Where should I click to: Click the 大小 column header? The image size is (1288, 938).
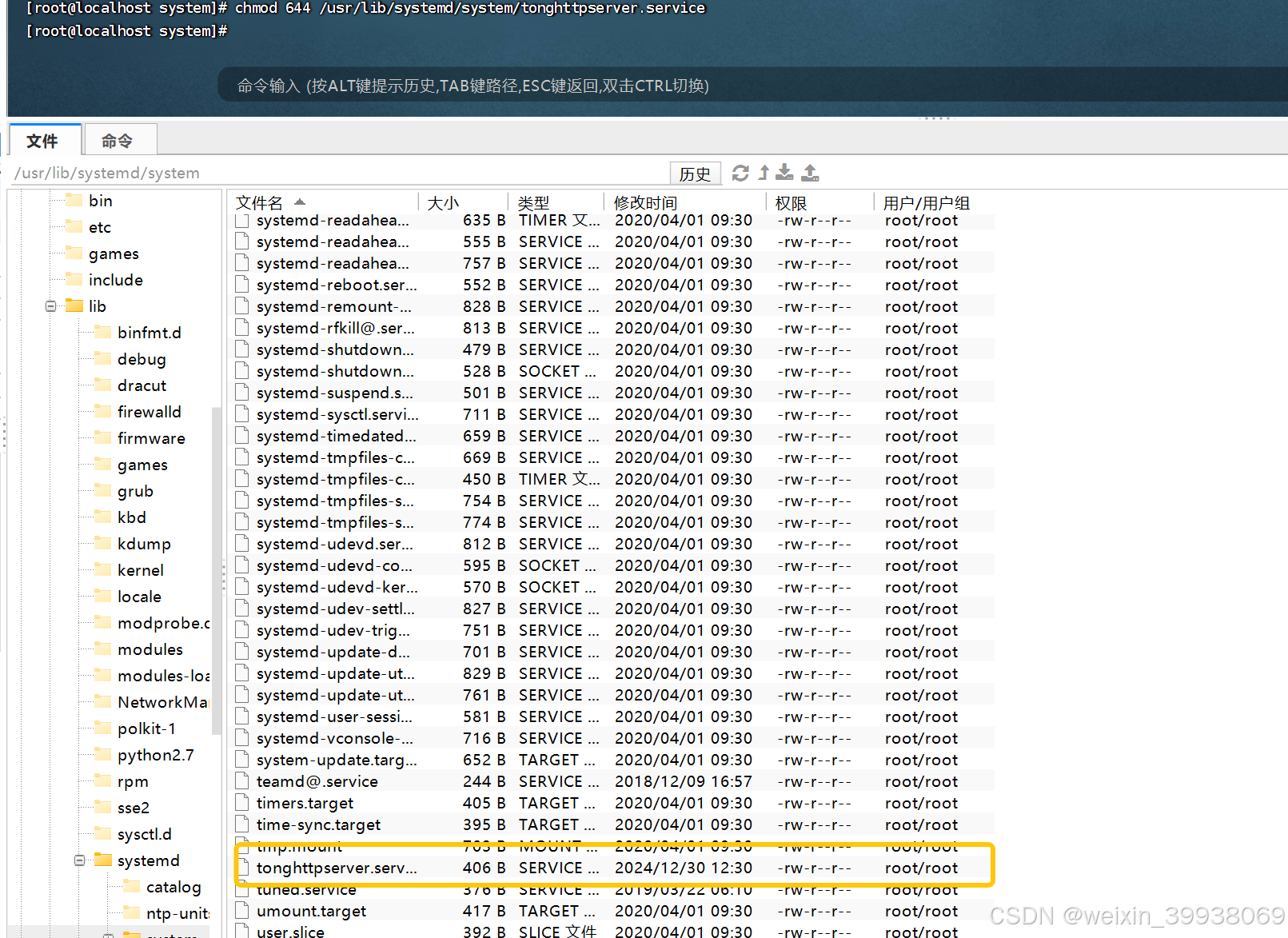[443, 202]
